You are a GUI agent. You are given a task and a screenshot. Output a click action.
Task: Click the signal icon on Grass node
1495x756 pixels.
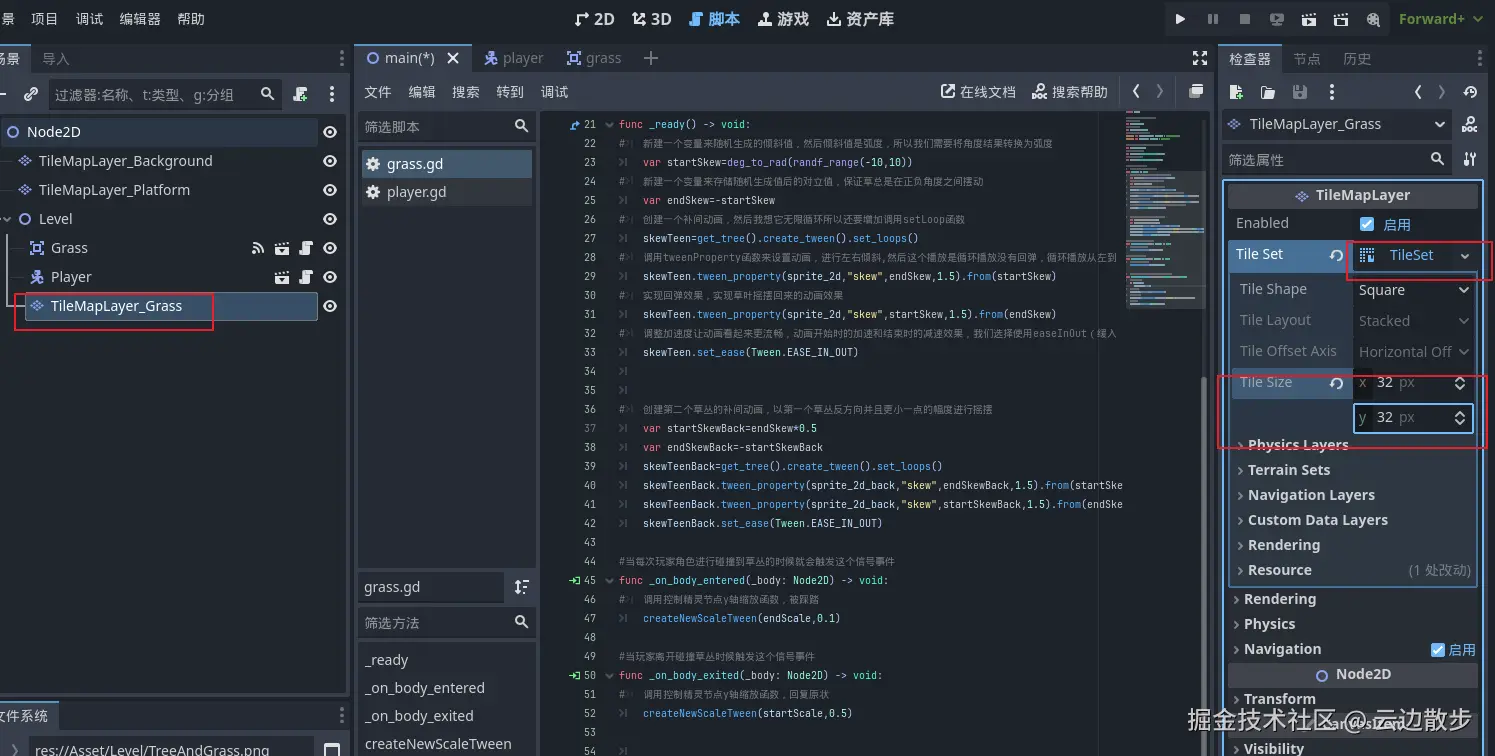coord(258,248)
